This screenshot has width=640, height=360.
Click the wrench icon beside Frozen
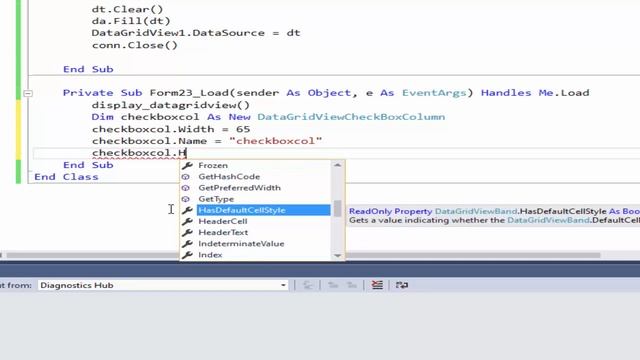pyautogui.click(x=187, y=165)
